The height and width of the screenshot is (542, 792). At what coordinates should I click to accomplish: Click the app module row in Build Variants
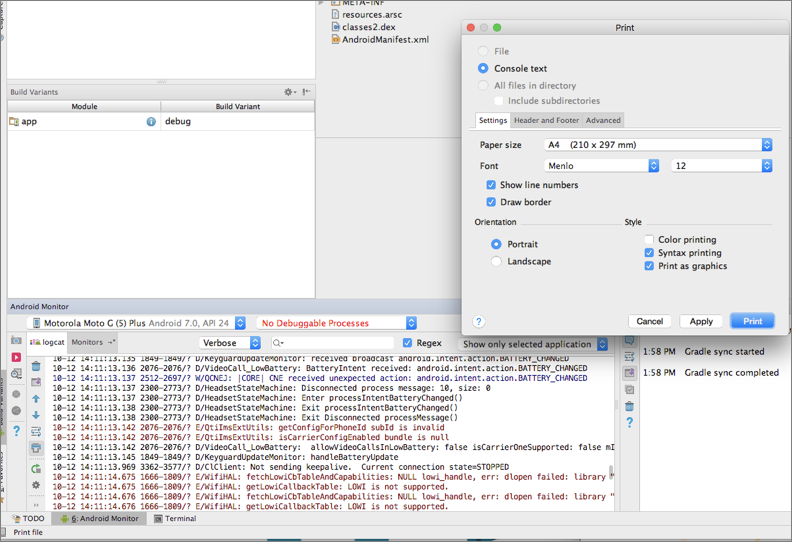pyautogui.click(x=161, y=121)
